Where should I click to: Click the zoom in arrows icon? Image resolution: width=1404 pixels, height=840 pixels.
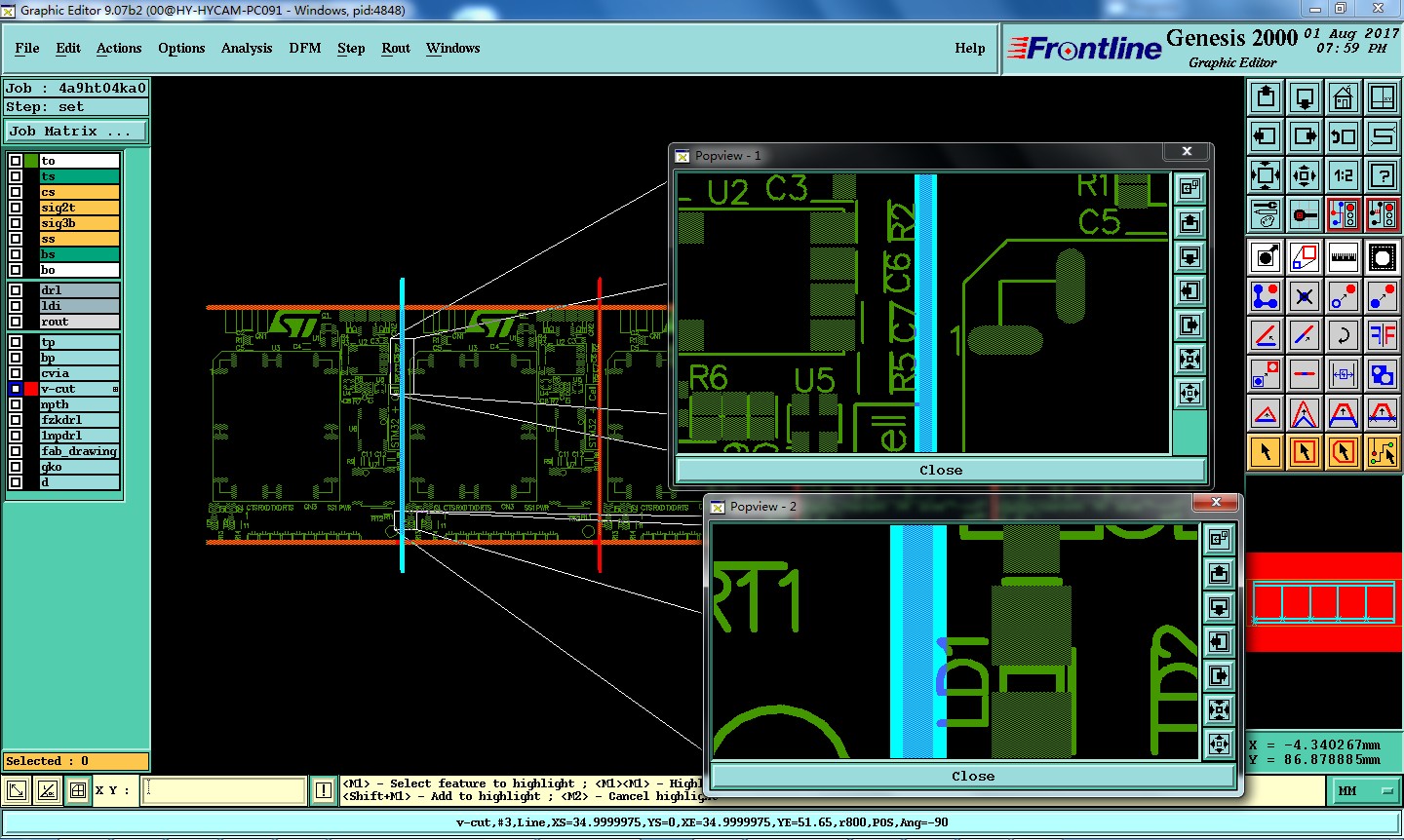click(1305, 175)
